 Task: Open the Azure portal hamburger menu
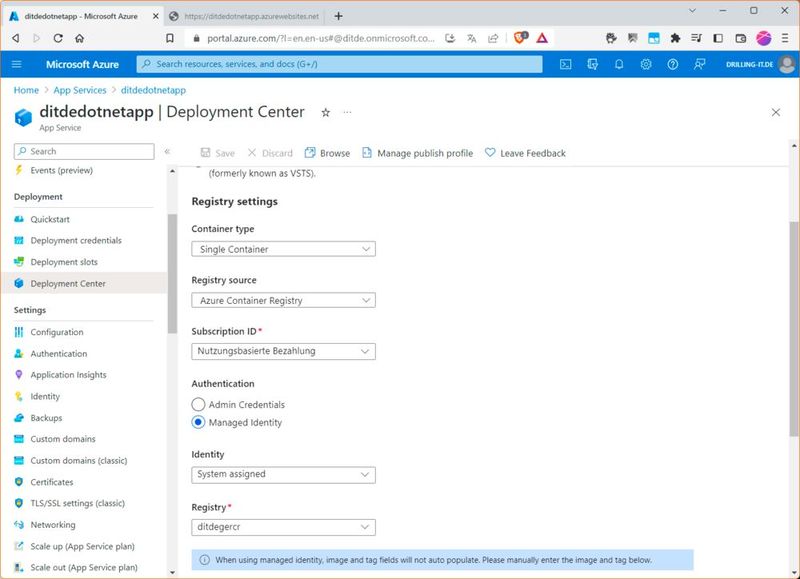(16, 64)
